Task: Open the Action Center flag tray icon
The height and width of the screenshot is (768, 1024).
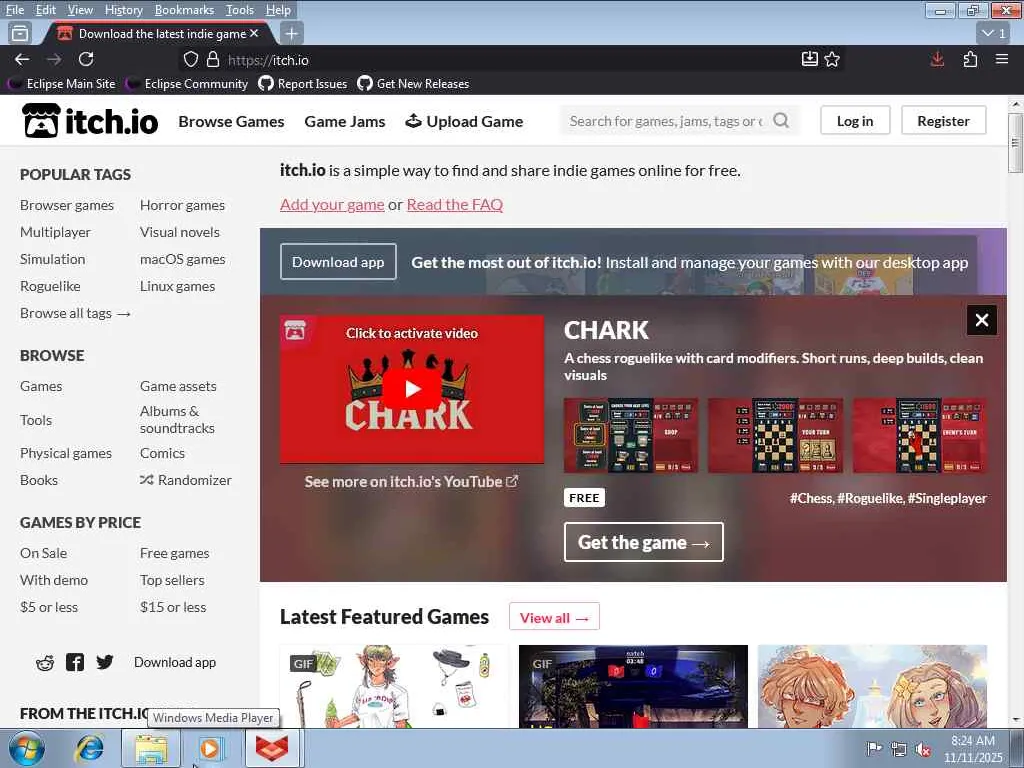Action: click(x=874, y=749)
